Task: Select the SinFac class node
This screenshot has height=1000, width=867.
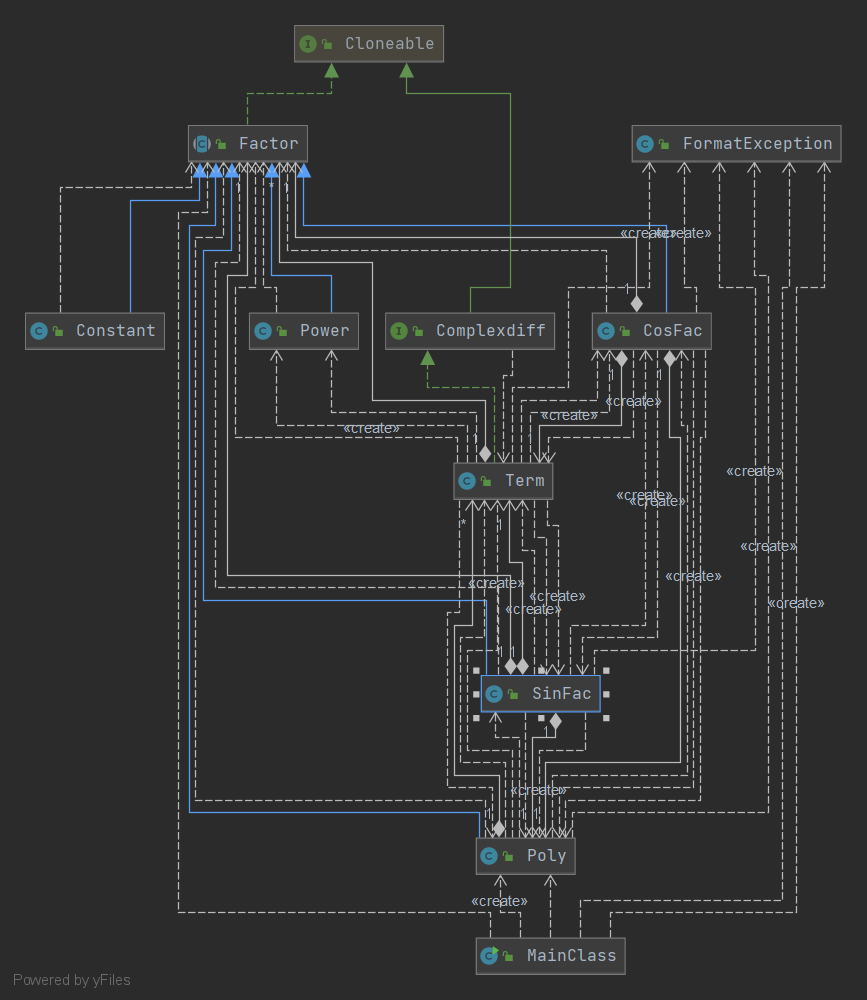Action: tap(540, 694)
